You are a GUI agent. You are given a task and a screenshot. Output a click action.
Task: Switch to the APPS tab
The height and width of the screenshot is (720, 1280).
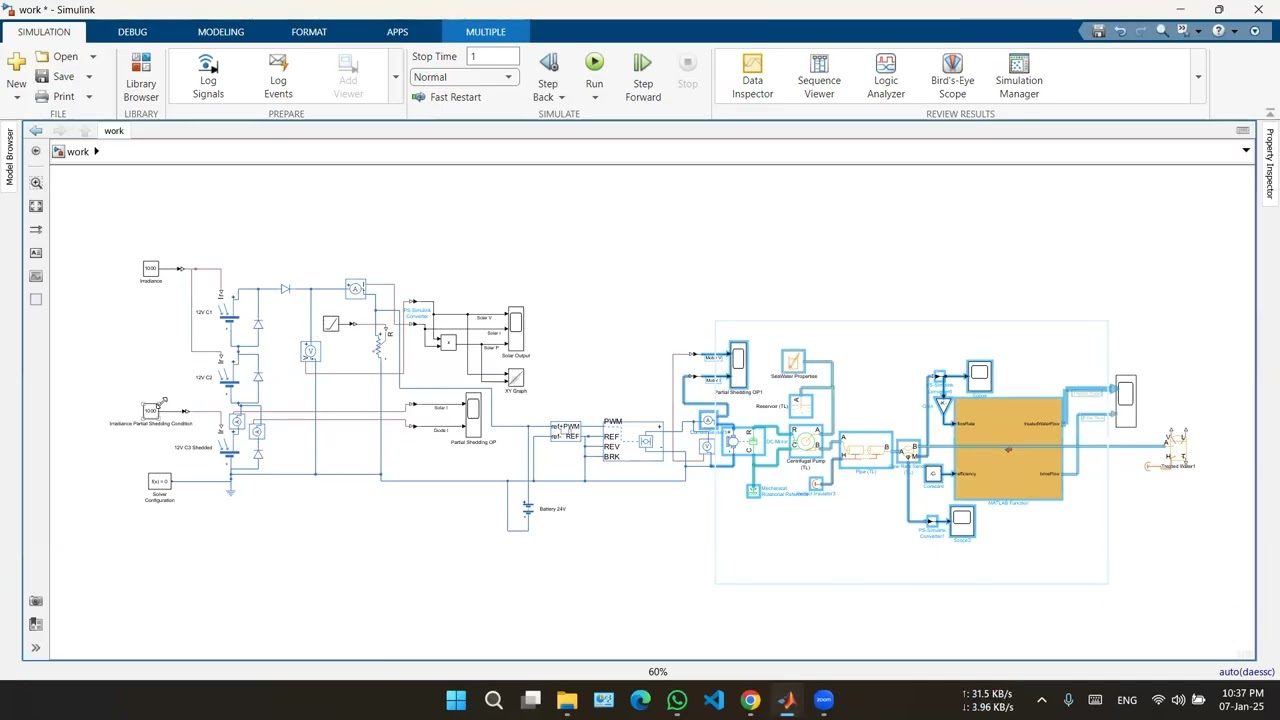(397, 32)
